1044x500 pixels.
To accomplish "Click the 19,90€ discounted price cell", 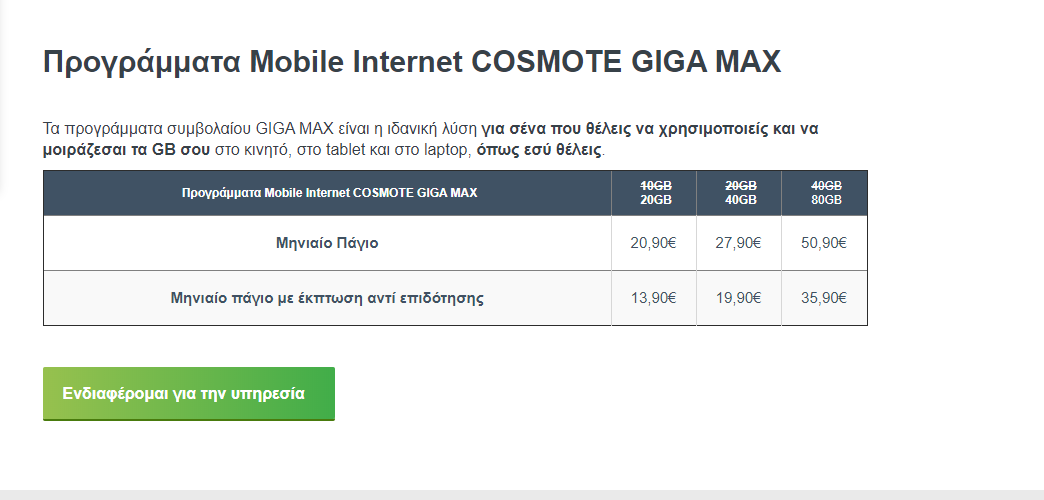I will click(x=739, y=298).
